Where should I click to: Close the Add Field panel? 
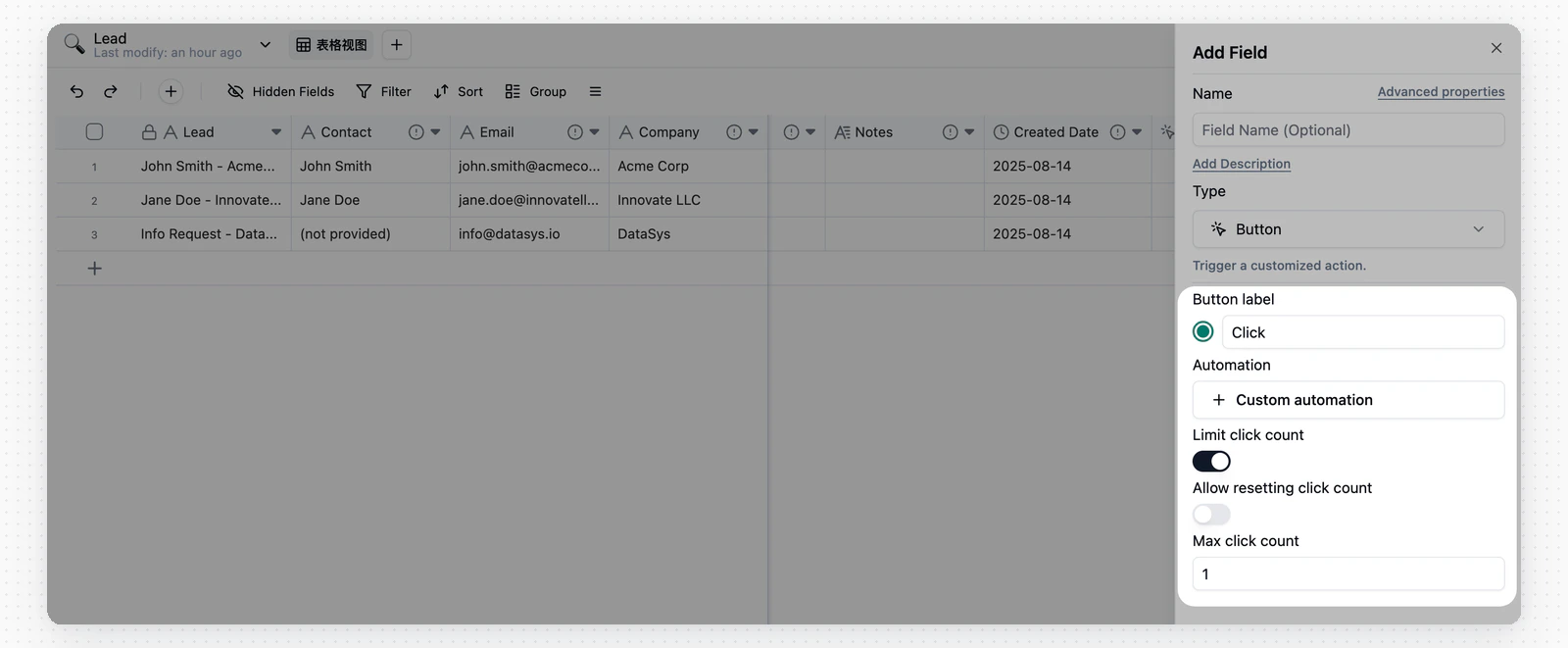(1496, 48)
